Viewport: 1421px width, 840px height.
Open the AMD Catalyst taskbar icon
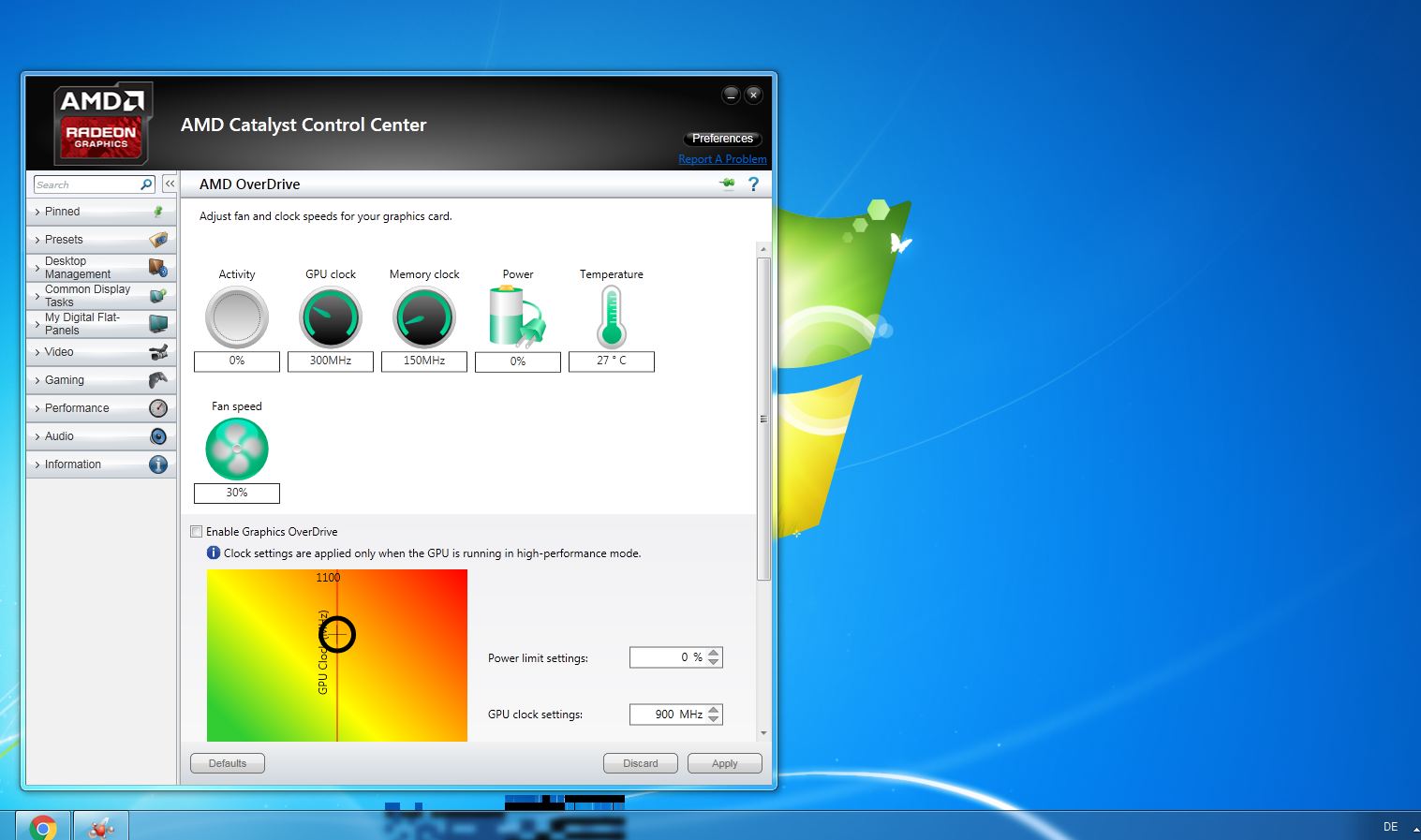click(x=100, y=827)
